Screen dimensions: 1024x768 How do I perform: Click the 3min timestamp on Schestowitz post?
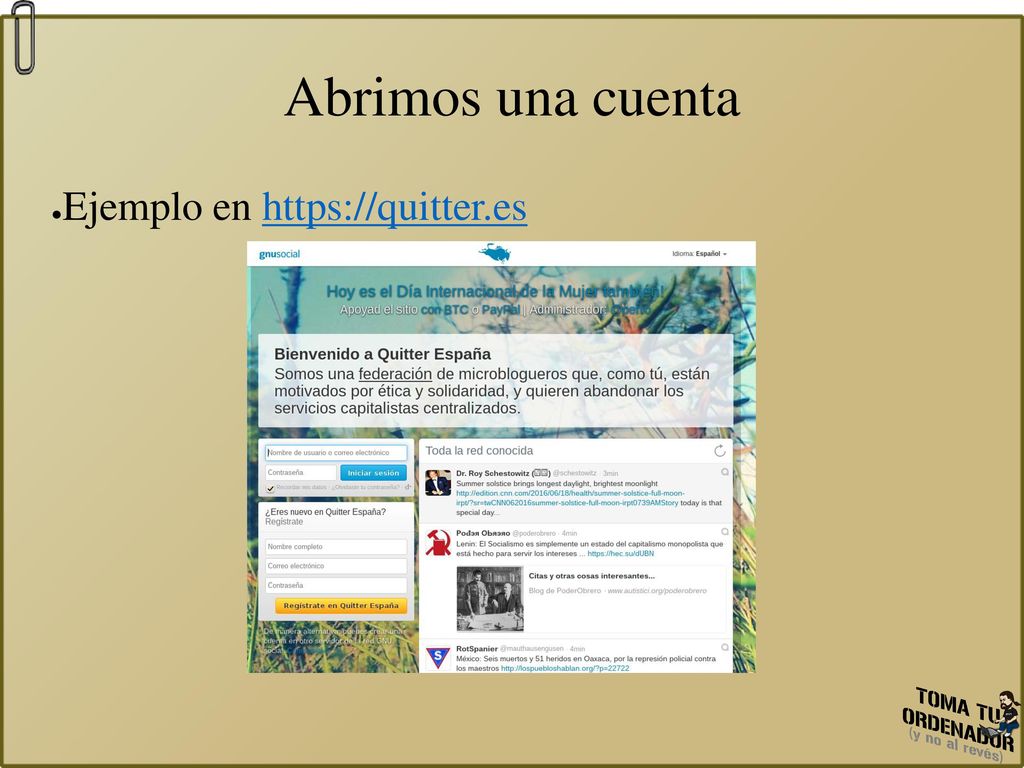click(x=611, y=473)
